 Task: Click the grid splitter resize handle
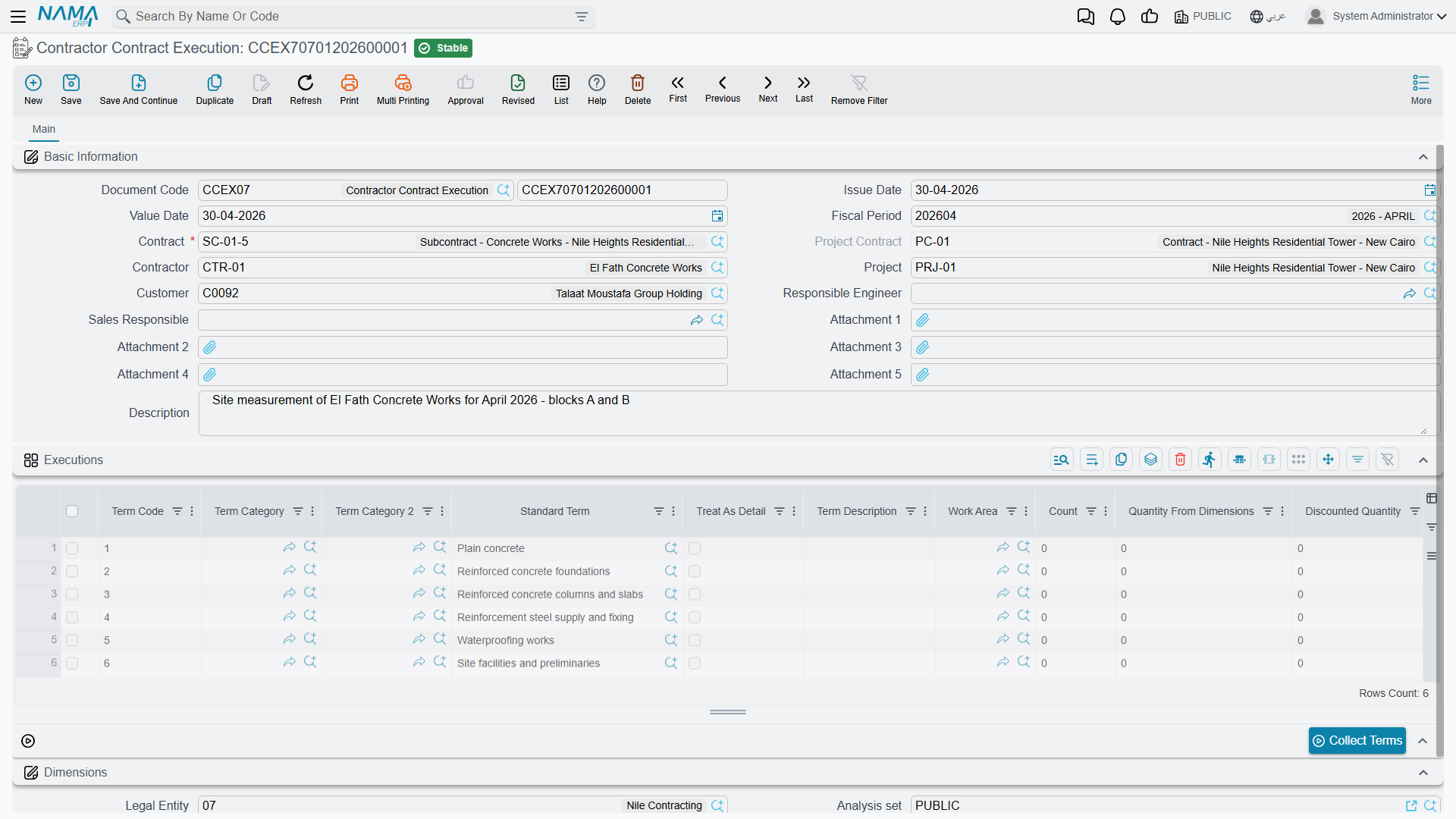tap(728, 712)
